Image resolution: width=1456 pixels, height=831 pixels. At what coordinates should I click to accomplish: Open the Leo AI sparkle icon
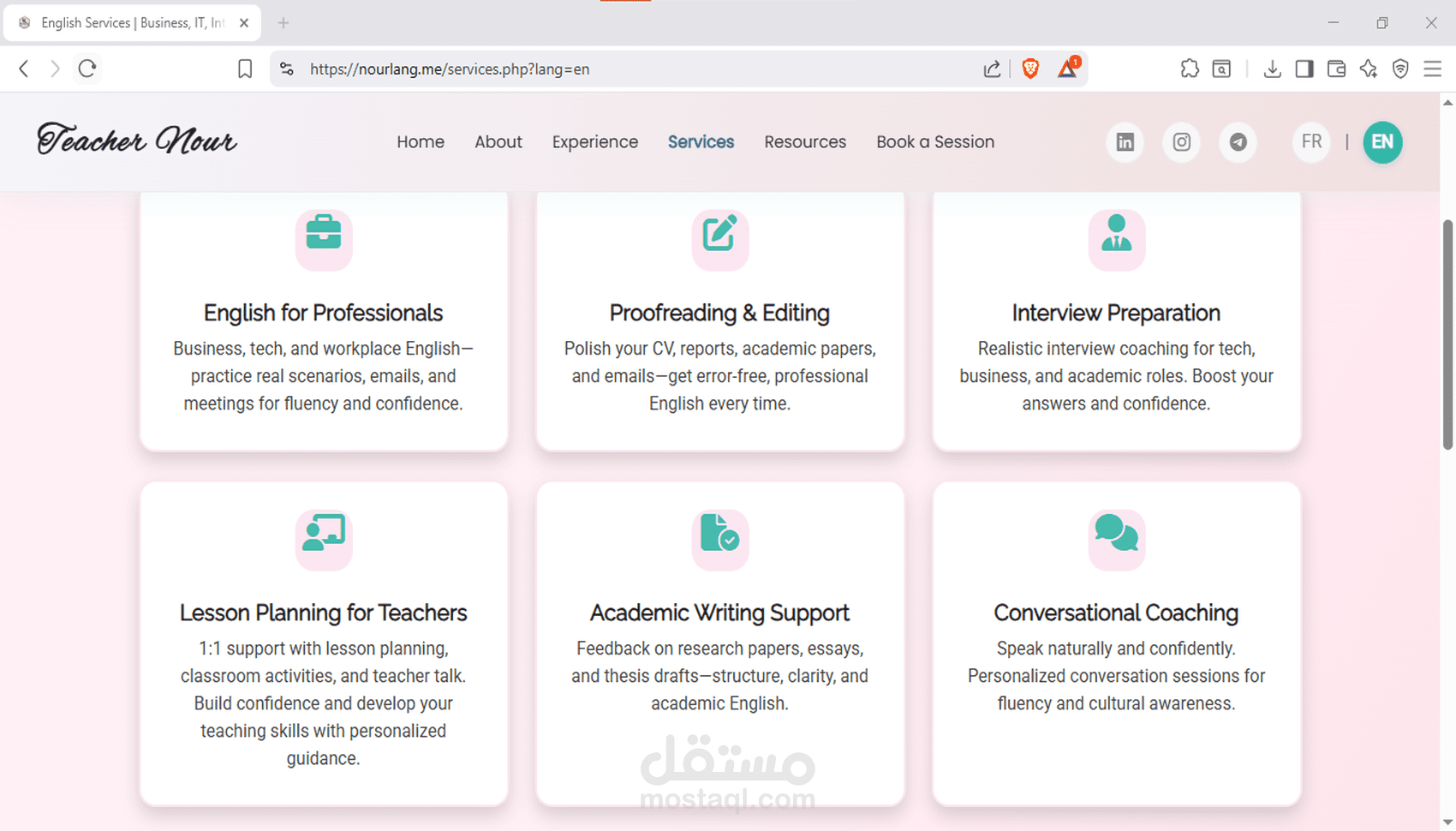tap(1369, 69)
